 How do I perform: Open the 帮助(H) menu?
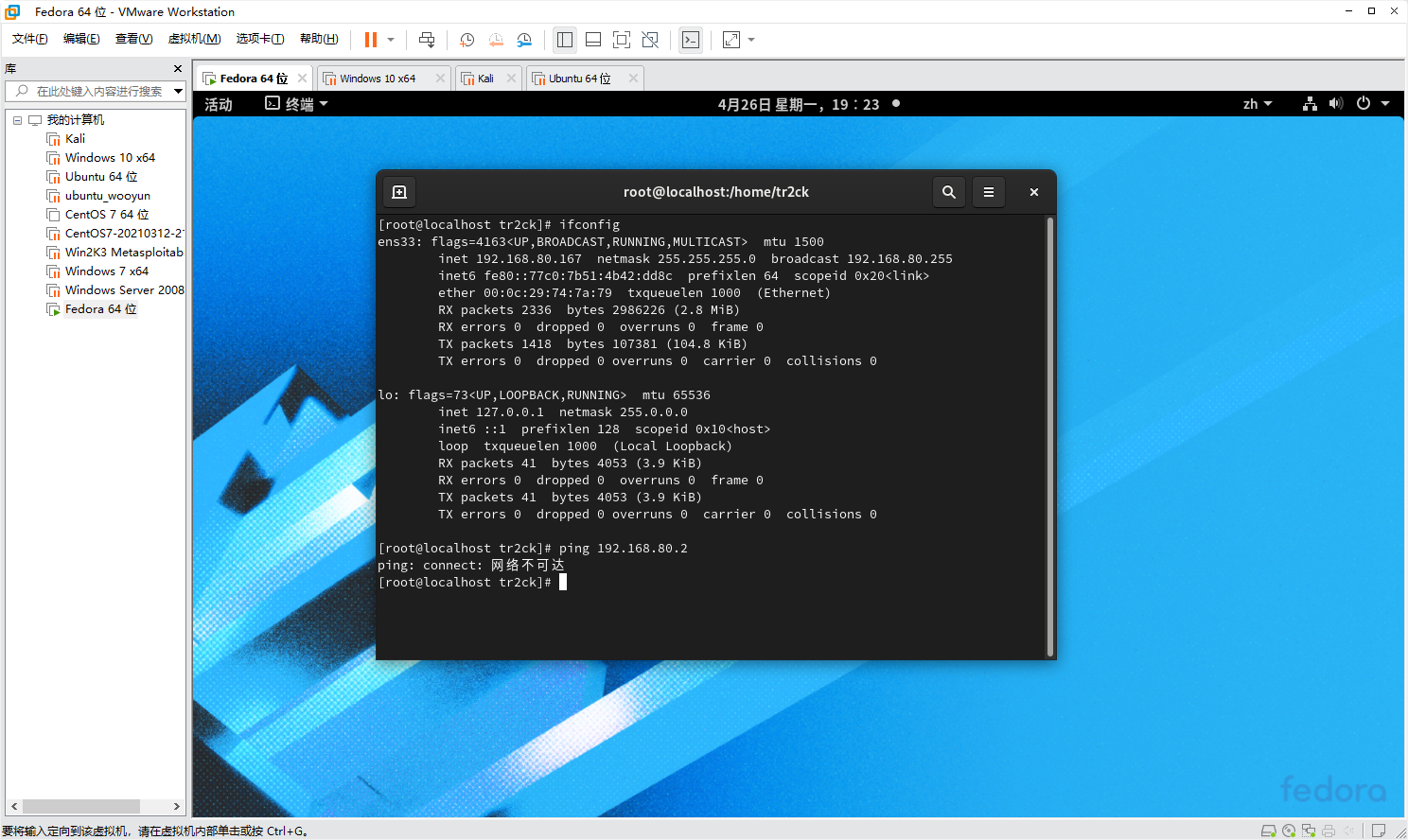(319, 39)
